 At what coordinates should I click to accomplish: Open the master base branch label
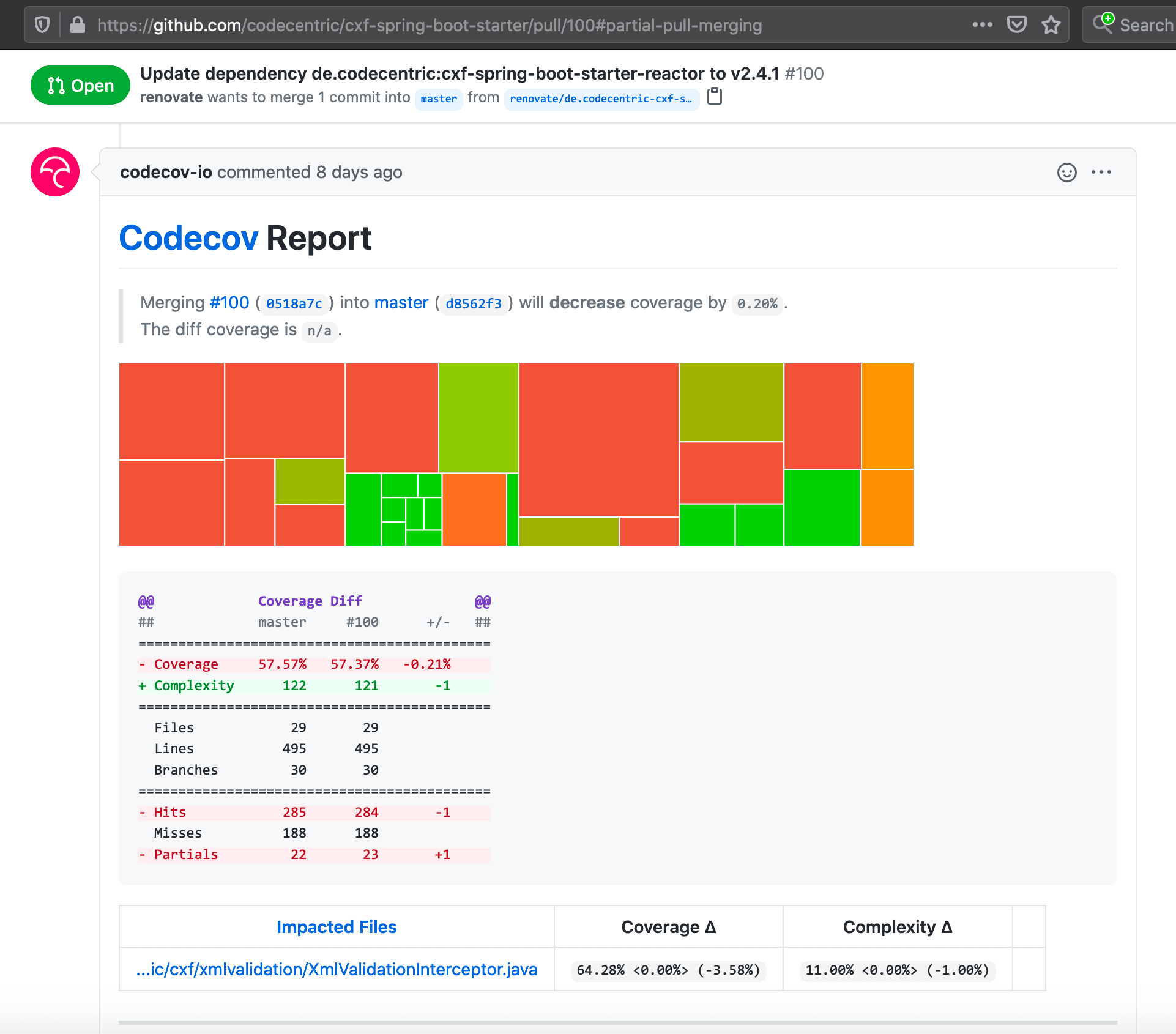438,99
